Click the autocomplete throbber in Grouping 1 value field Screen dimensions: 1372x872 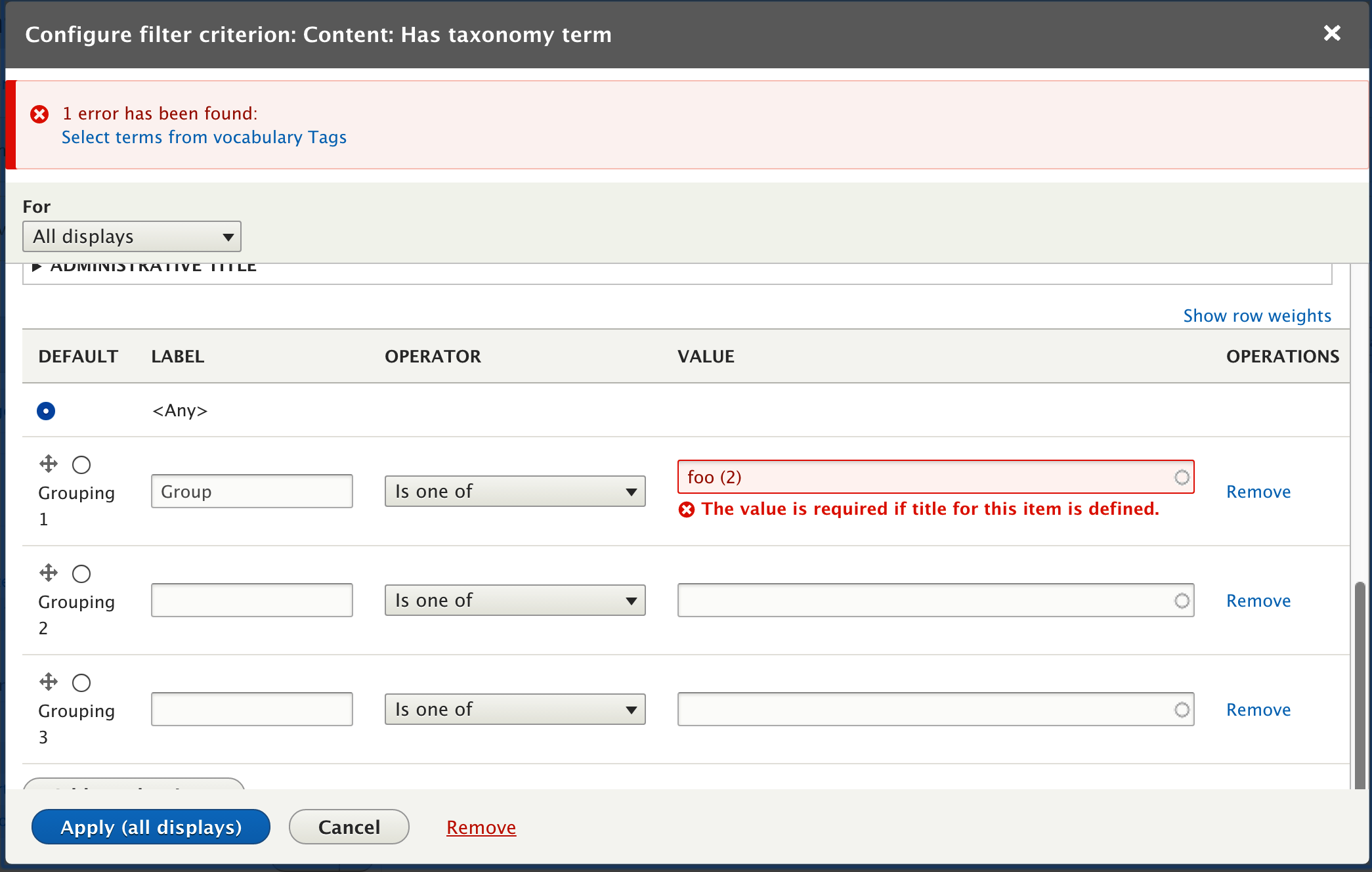[1181, 477]
